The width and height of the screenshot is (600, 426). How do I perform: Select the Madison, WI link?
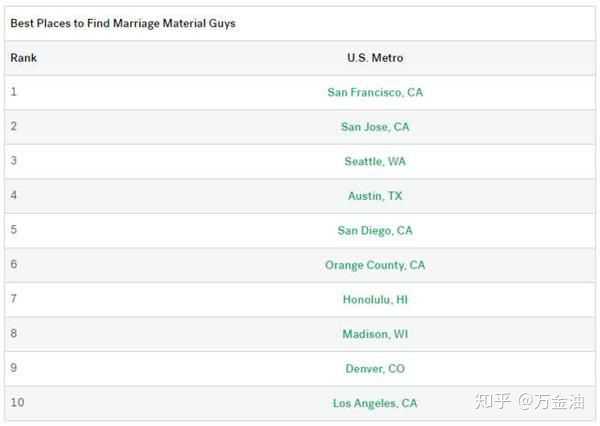pos(375,334)
